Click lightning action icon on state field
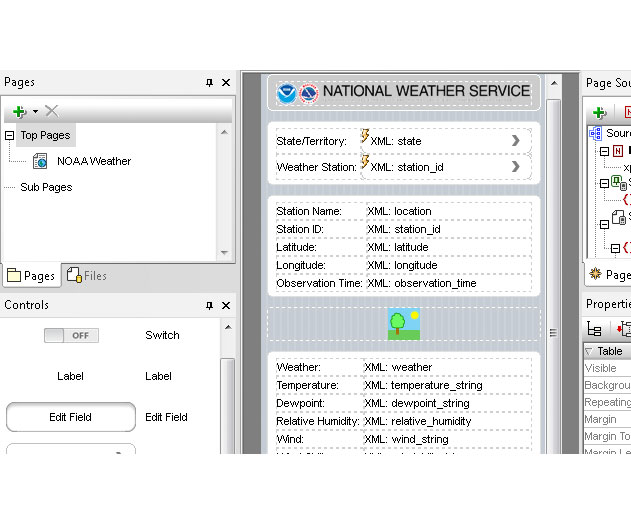631x522 pixels. (x=365, y=136)
